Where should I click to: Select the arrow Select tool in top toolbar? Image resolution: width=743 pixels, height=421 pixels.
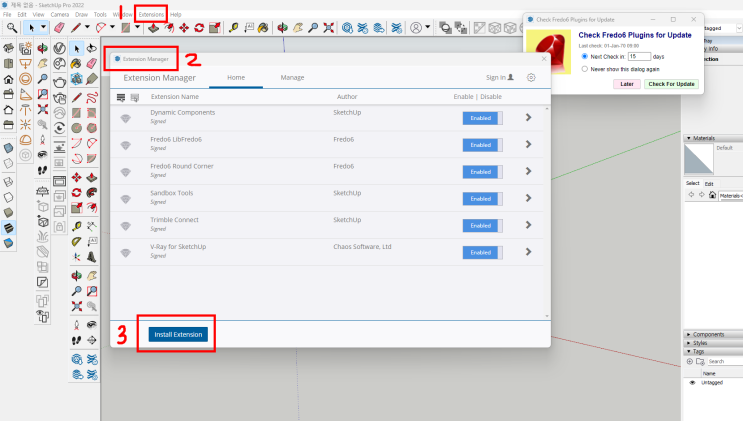[31, 28]
